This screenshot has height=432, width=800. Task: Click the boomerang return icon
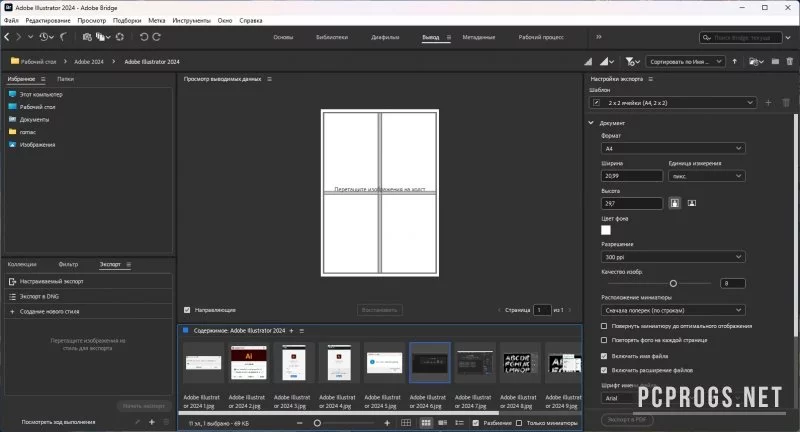pyautogui.click(x=63, y=37)
